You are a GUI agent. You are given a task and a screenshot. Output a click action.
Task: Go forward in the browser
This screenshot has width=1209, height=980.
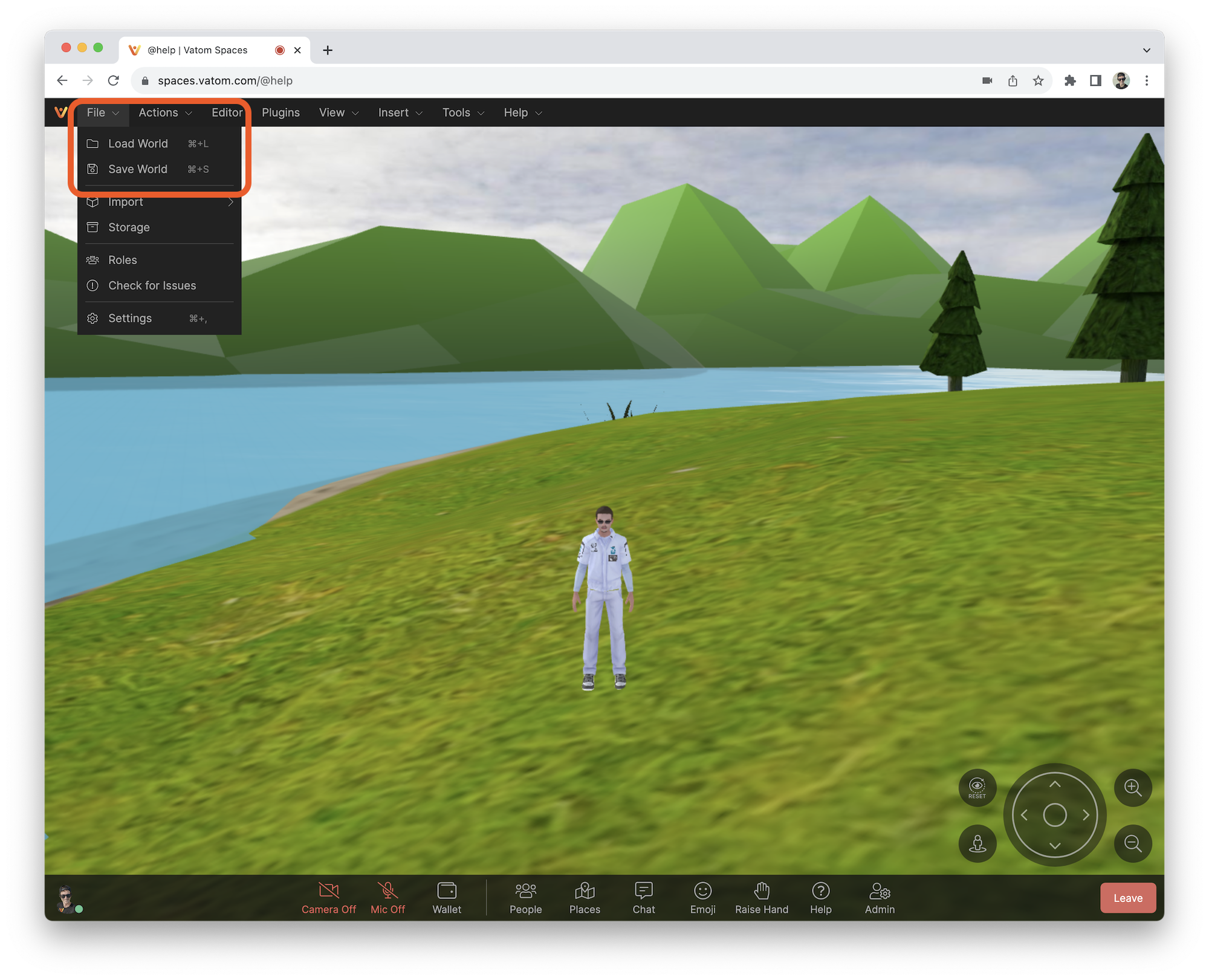88,80
